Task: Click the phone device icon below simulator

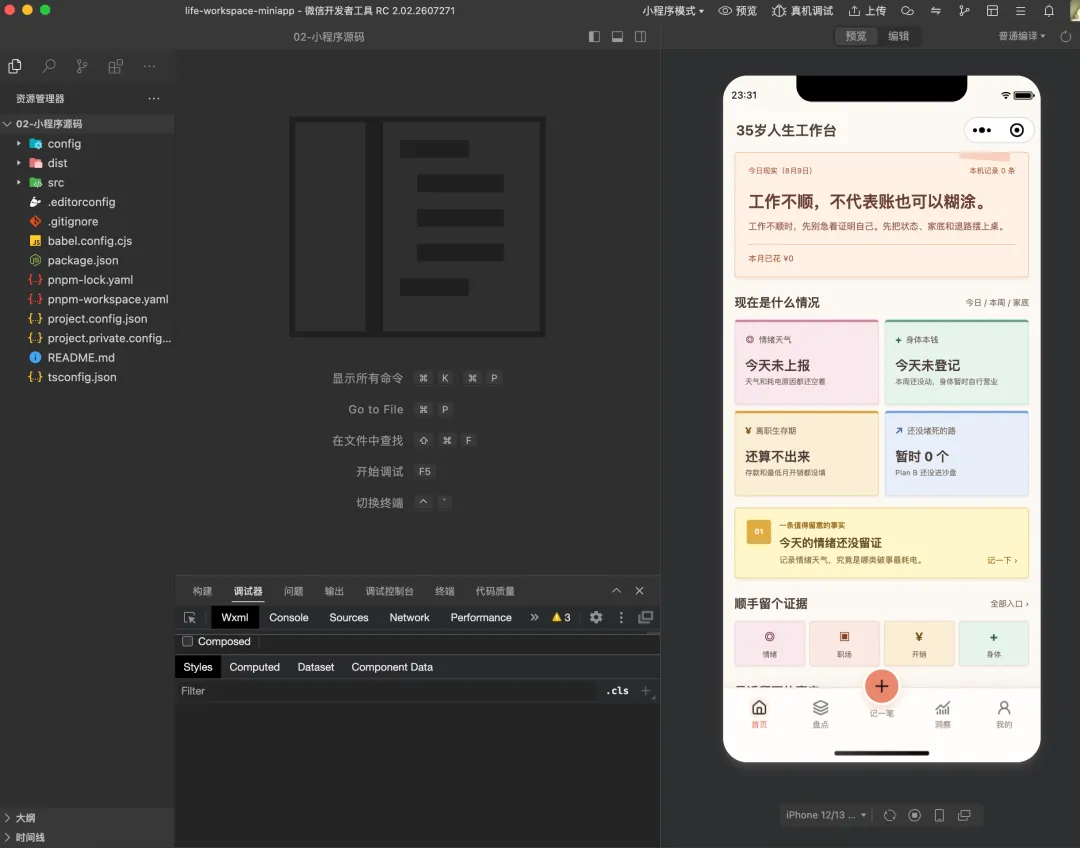Action: tap(939, 816)
